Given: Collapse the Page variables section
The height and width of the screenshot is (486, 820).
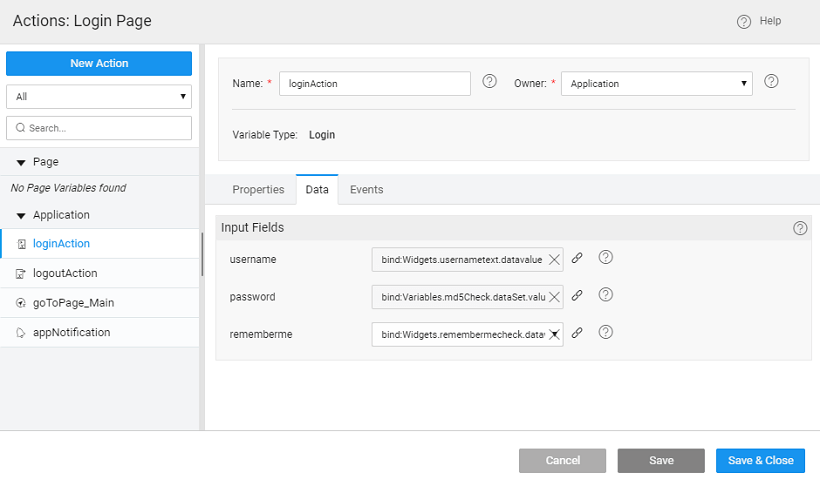Looking at the screenshot, I should point(21,162).
